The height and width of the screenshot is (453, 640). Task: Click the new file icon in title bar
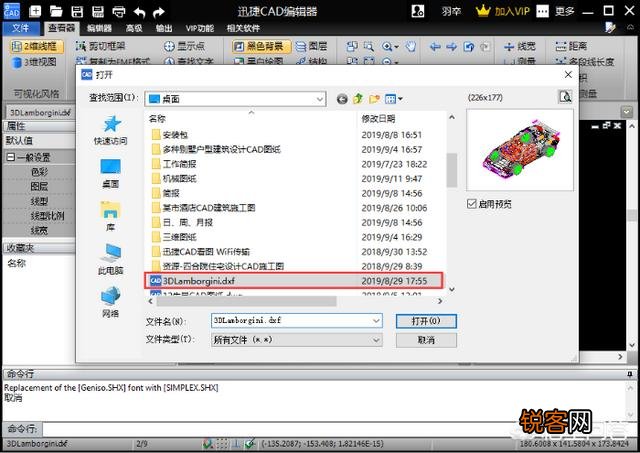(35, 11)
